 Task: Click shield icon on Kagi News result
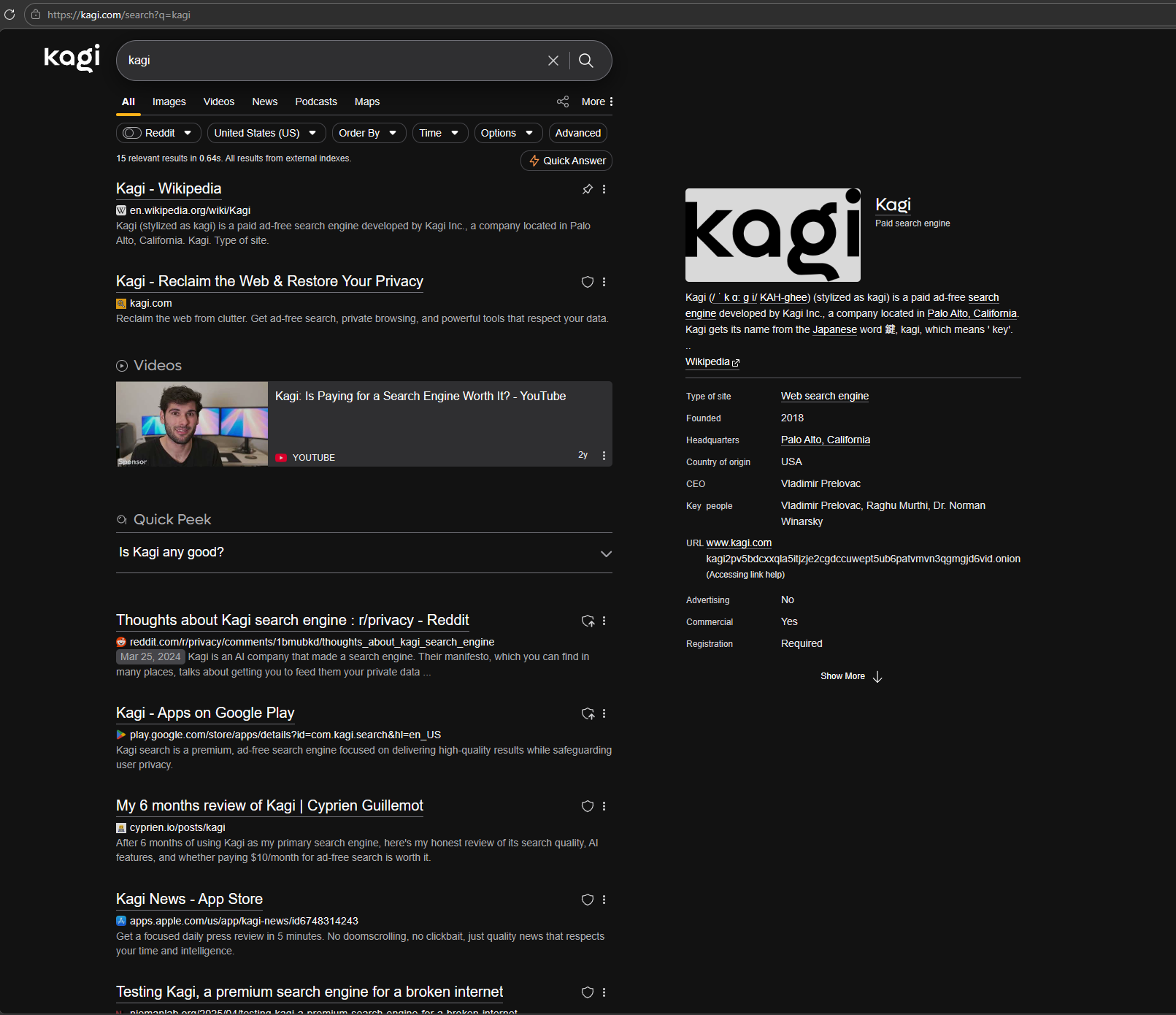(x=588, y=900)
